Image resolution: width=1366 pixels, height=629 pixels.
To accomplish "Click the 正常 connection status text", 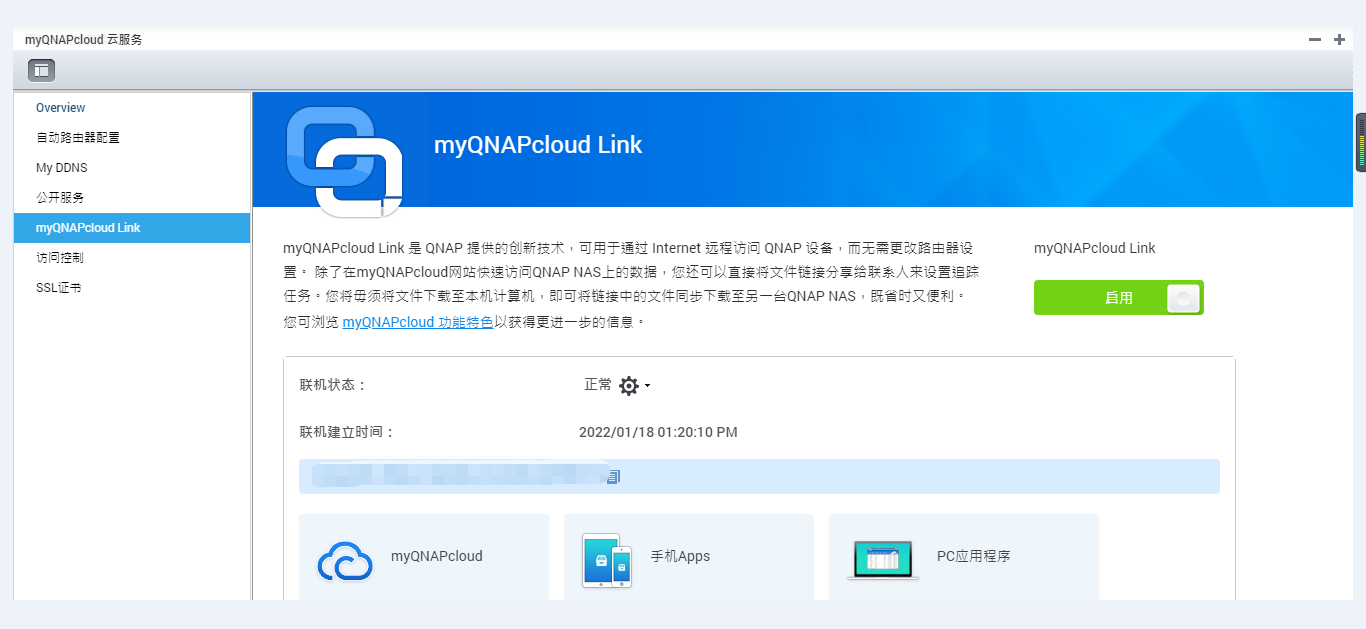I will (598, 385).
